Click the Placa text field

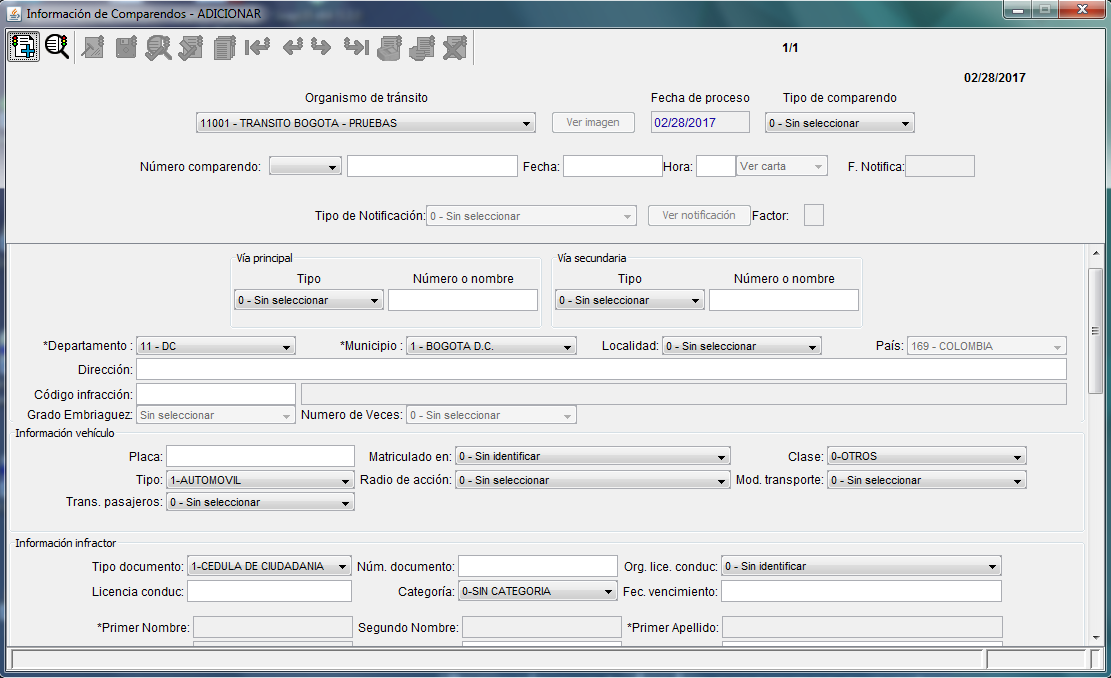coord(260,457)
